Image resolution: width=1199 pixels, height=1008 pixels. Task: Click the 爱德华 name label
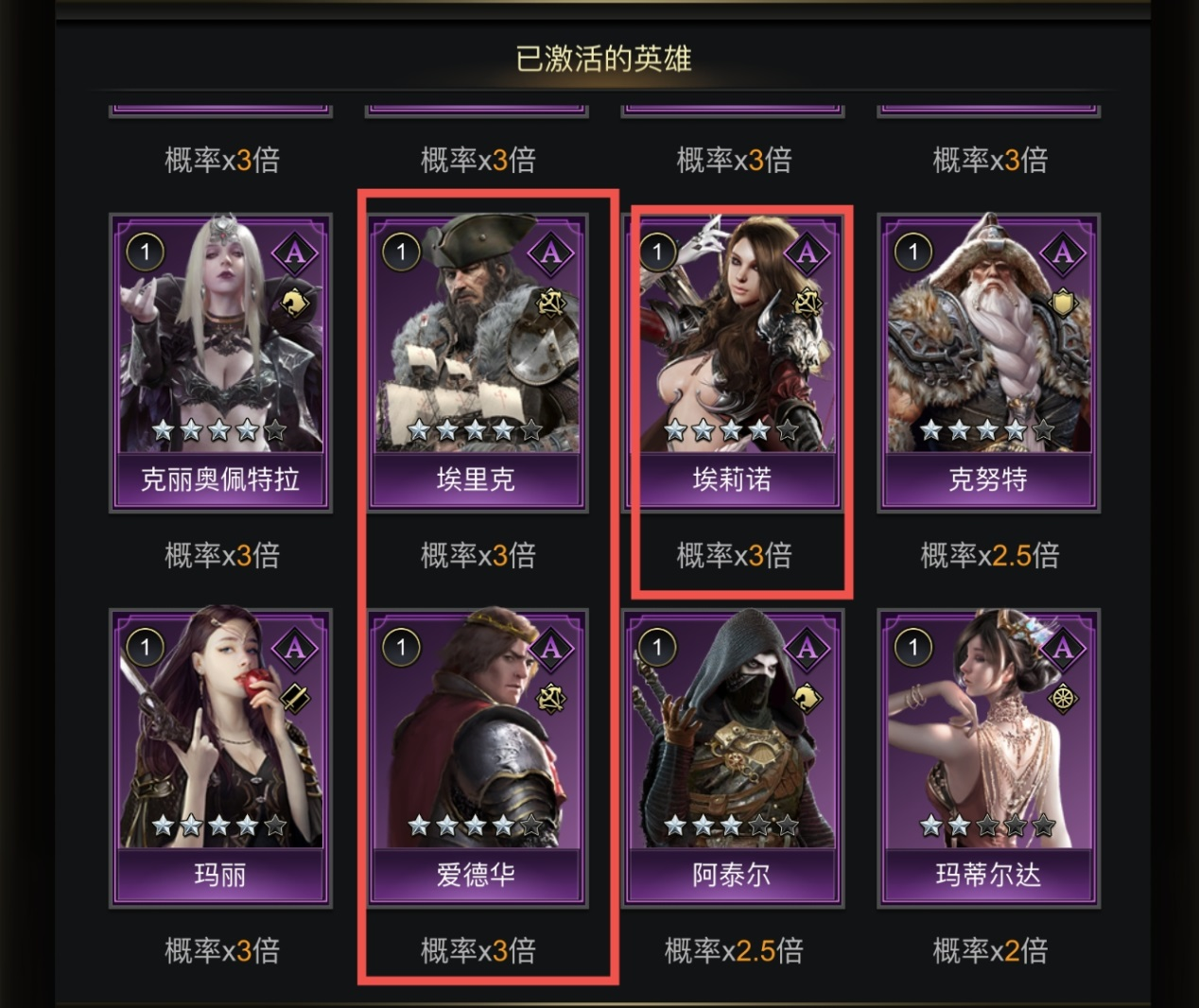[477, 875]
